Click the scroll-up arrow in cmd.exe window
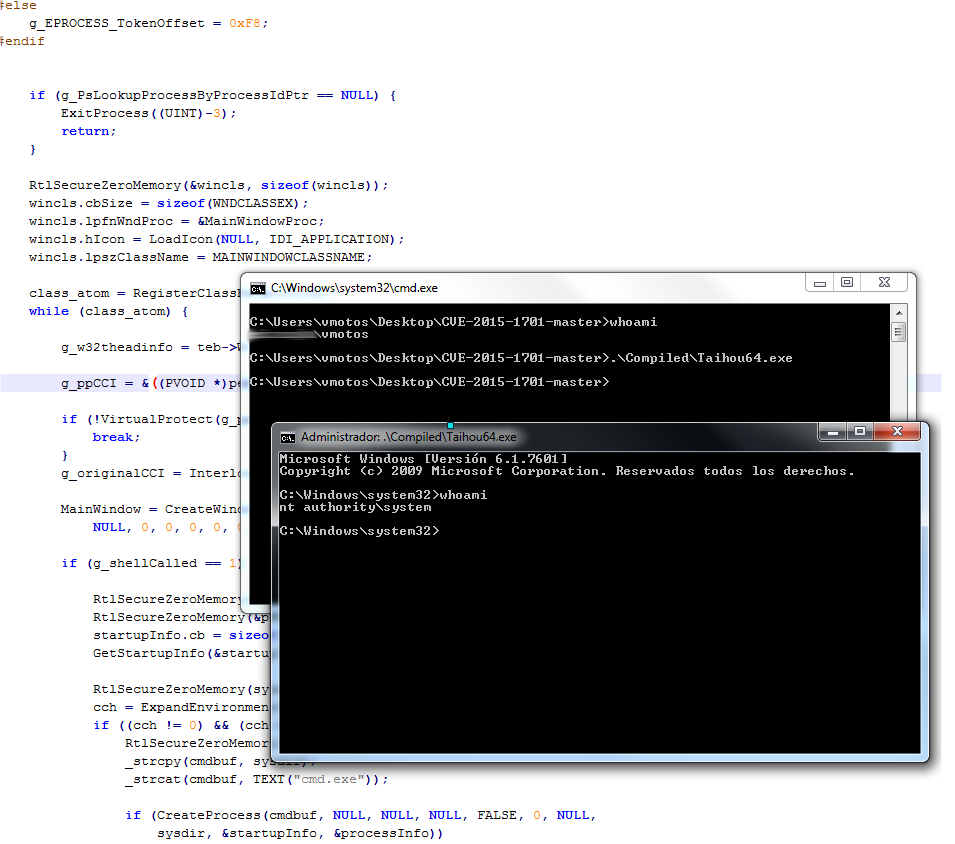955x844 pixels. coord(898,313)
